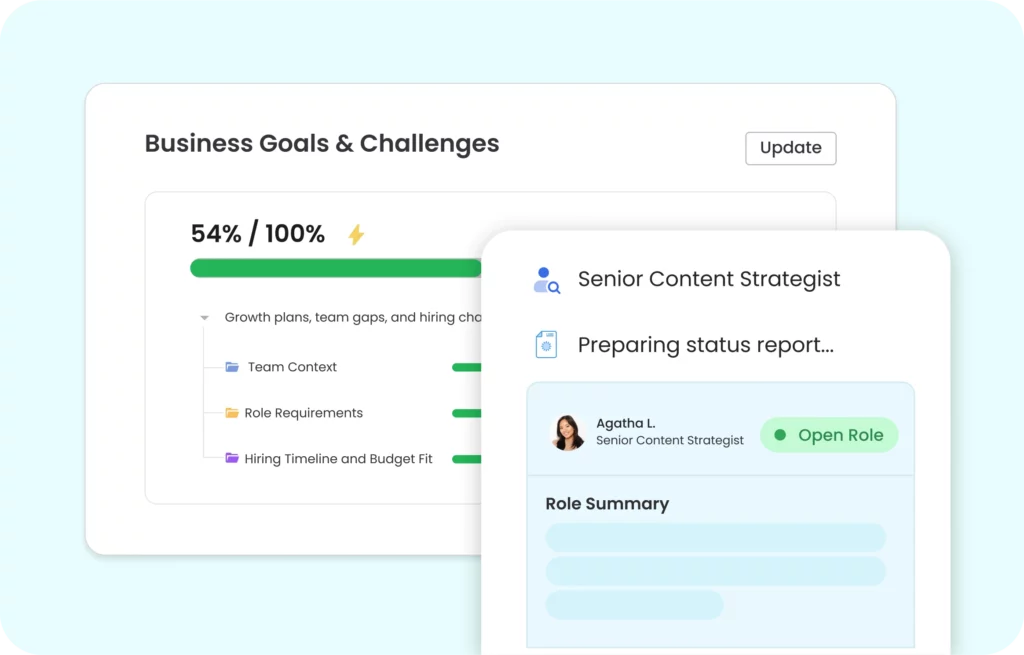Click the purple Hiring Timeline folder icon
This screenshot has height=655, width=1024.
coord(232,459)
